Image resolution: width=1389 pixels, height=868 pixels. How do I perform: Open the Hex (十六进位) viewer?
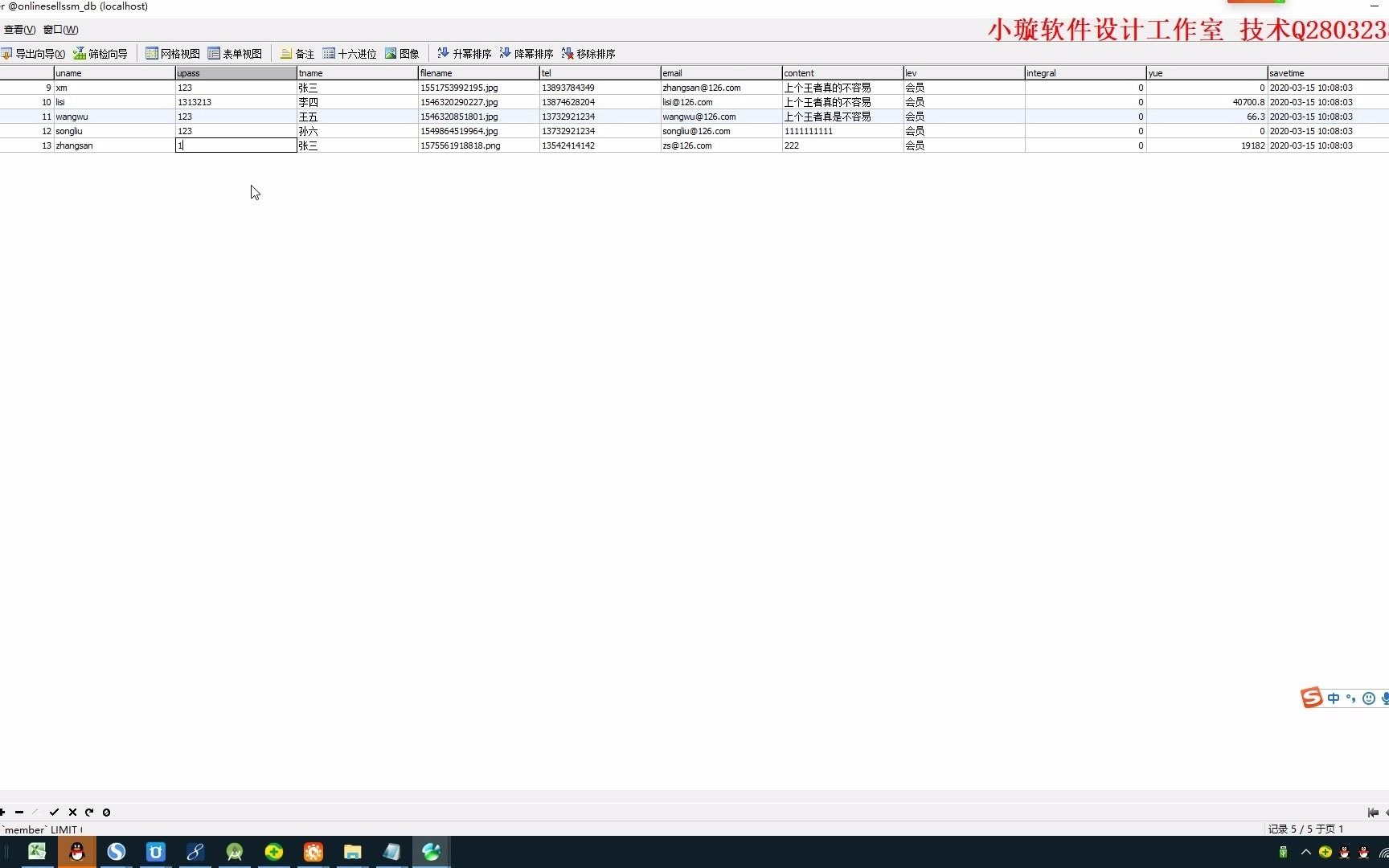click(x=350, y=54)
